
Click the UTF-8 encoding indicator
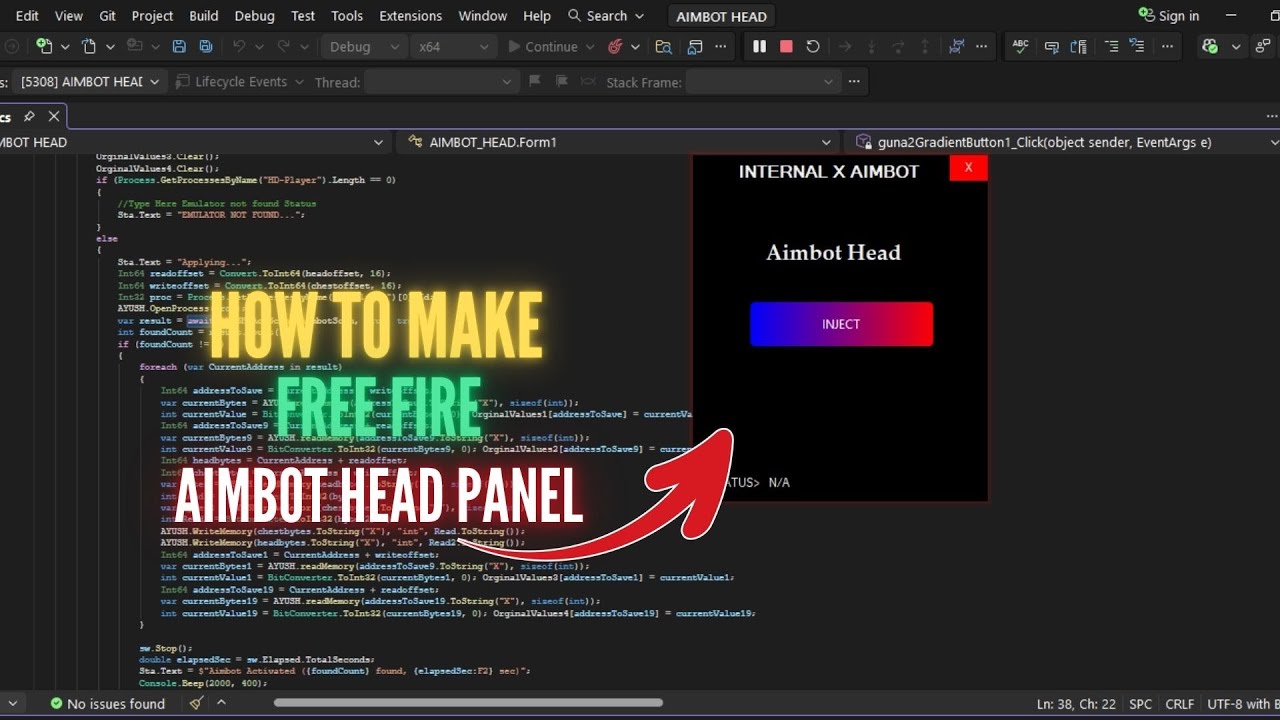click(x=1243, y=704)
